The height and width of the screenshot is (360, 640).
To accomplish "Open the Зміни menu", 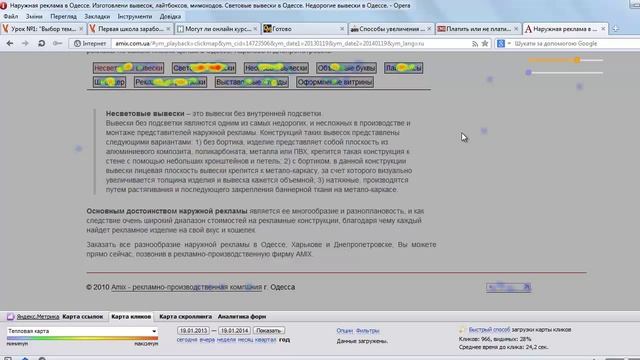I will 34,16.
